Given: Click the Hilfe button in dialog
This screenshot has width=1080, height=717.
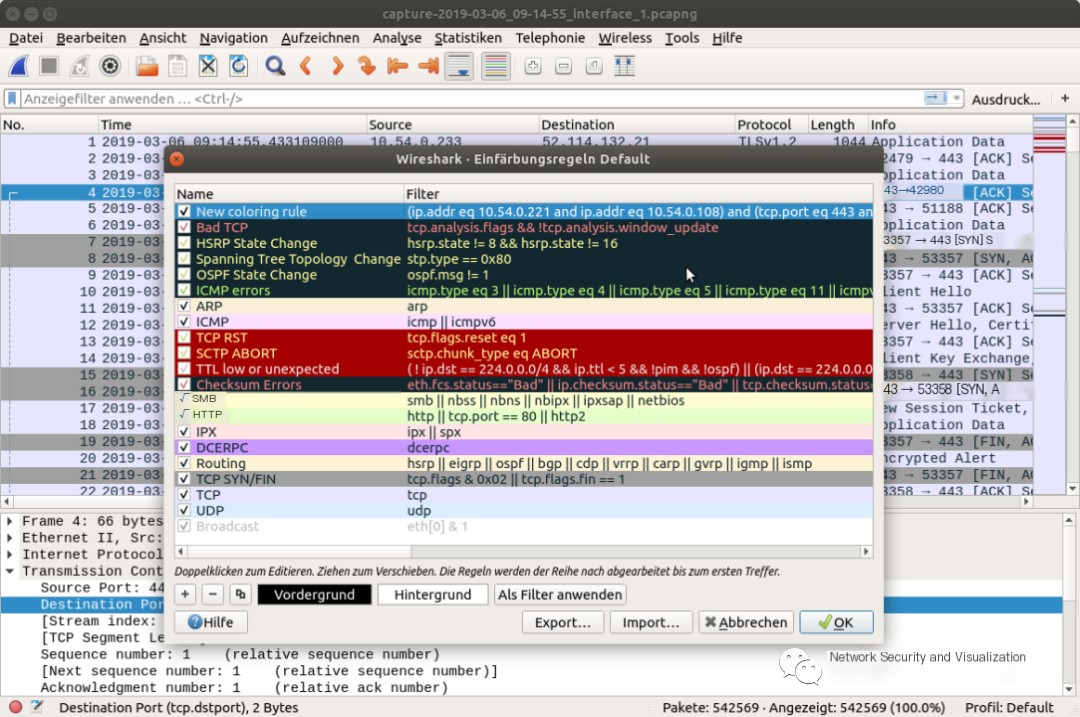Looking at the screenshot, I should [211, 622].
